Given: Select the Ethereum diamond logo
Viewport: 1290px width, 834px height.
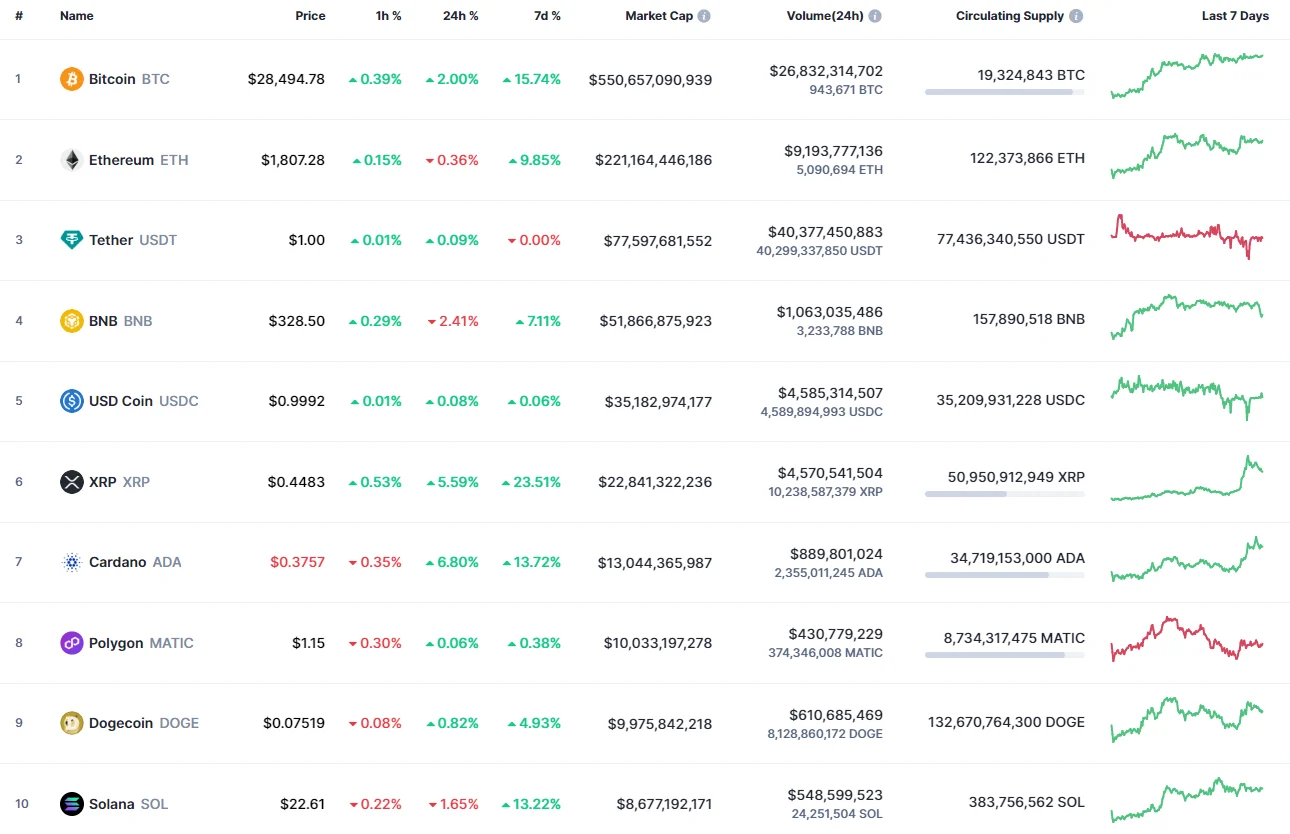Looking at the screenshot, I should click(70, 159).
